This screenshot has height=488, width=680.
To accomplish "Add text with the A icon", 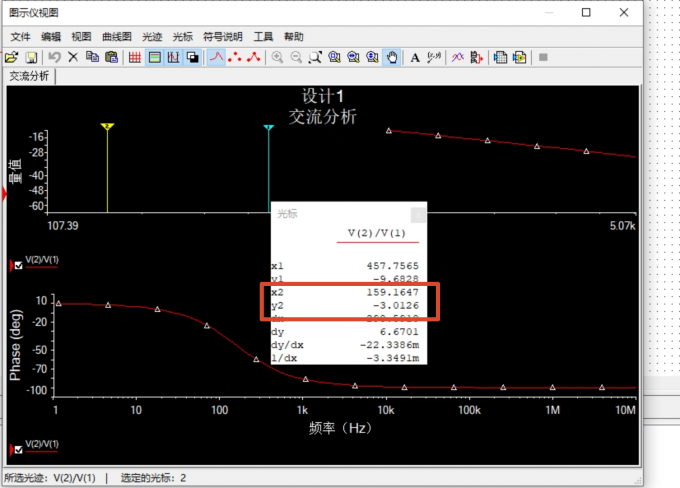I will point(415,57).
